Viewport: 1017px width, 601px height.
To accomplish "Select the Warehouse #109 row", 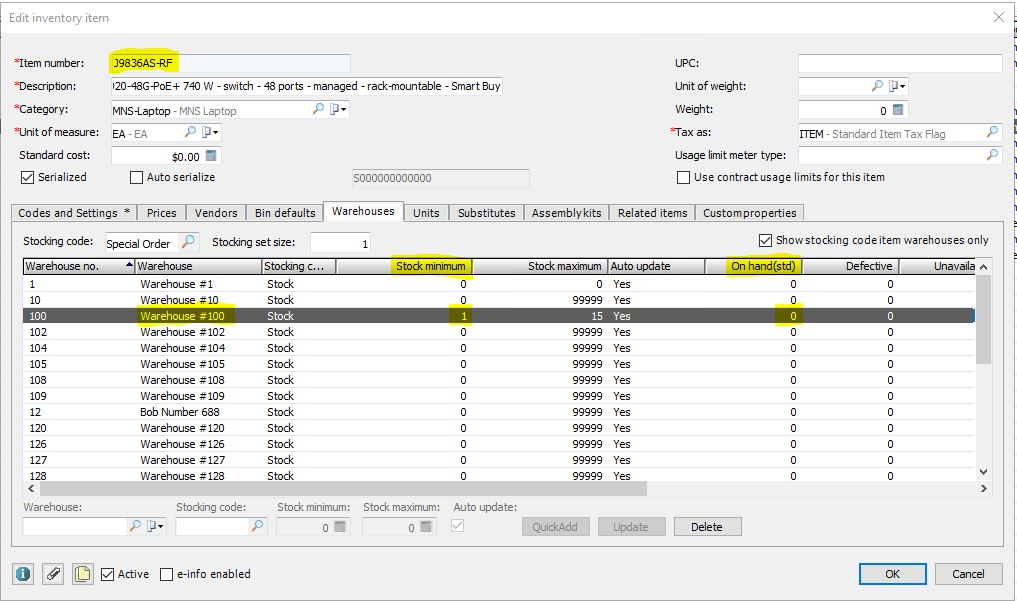I will tap(499, 395).
